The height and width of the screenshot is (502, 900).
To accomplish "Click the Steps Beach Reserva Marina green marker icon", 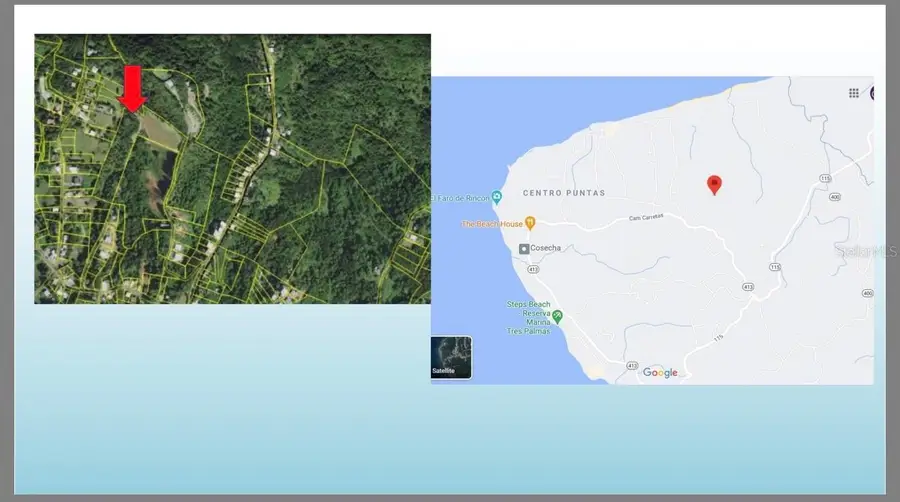I will pos(558,316).
